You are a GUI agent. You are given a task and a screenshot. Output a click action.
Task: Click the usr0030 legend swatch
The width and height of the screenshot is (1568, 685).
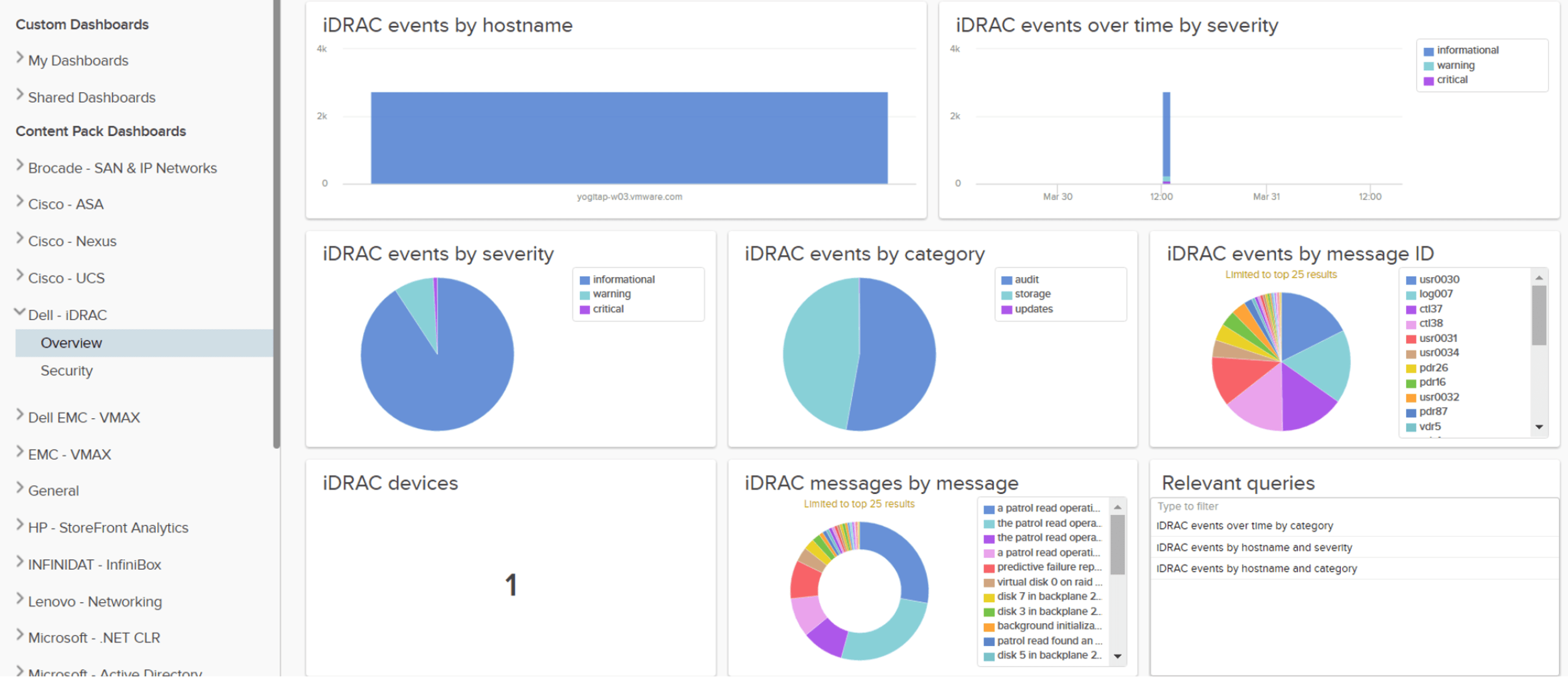[x=1410, y=280]
